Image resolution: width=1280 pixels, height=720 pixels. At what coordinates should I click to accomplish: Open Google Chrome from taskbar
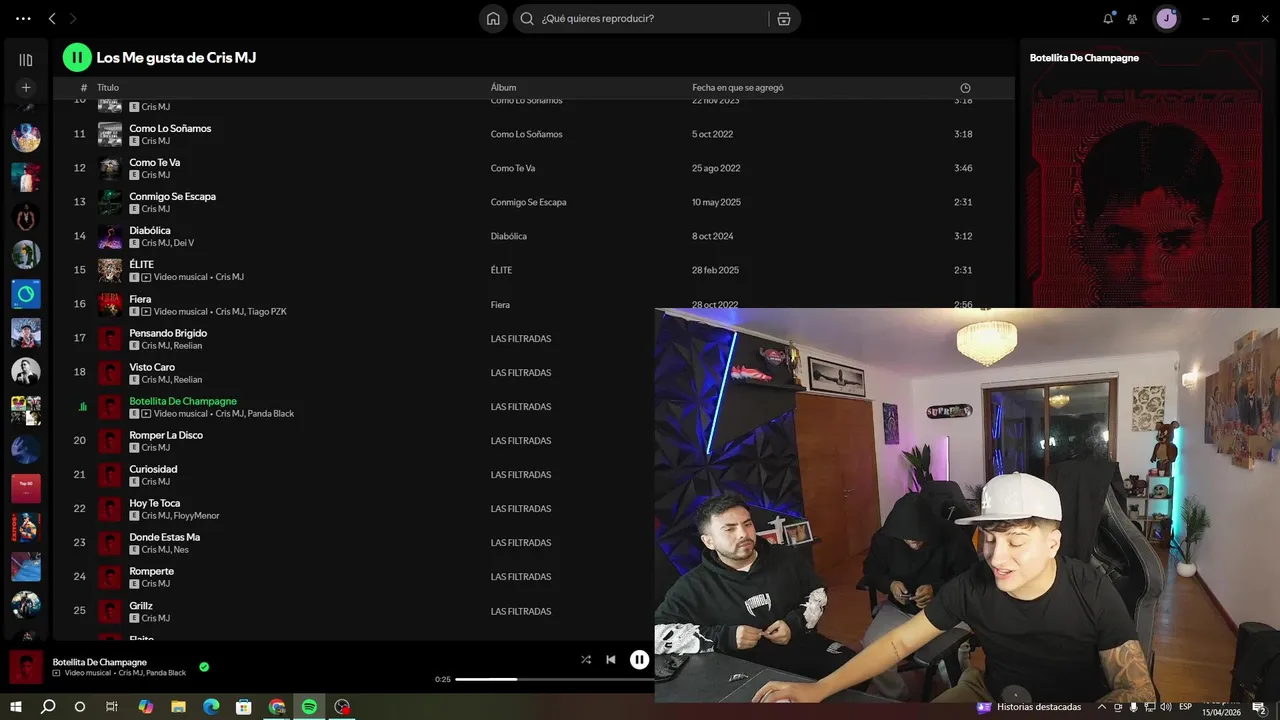point(277,706)
